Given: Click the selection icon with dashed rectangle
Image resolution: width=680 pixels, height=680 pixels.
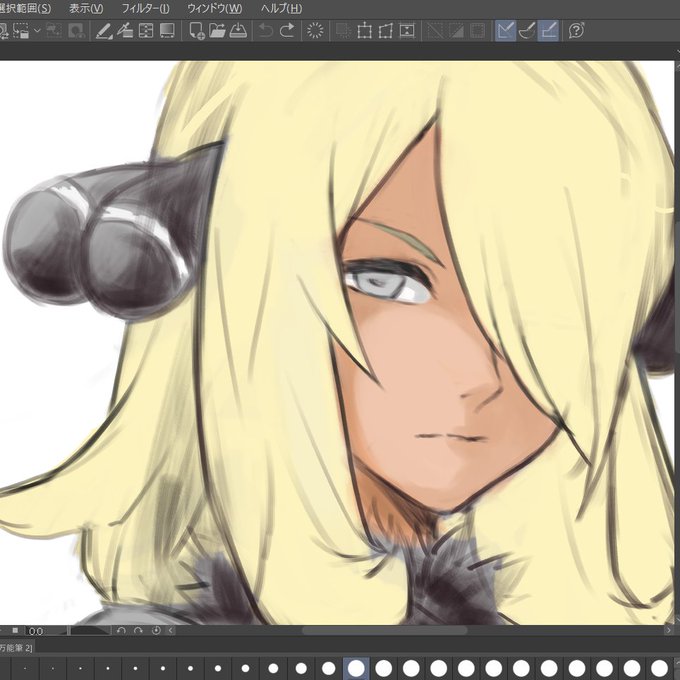Looking at the screenshot, I should [21, 31].
